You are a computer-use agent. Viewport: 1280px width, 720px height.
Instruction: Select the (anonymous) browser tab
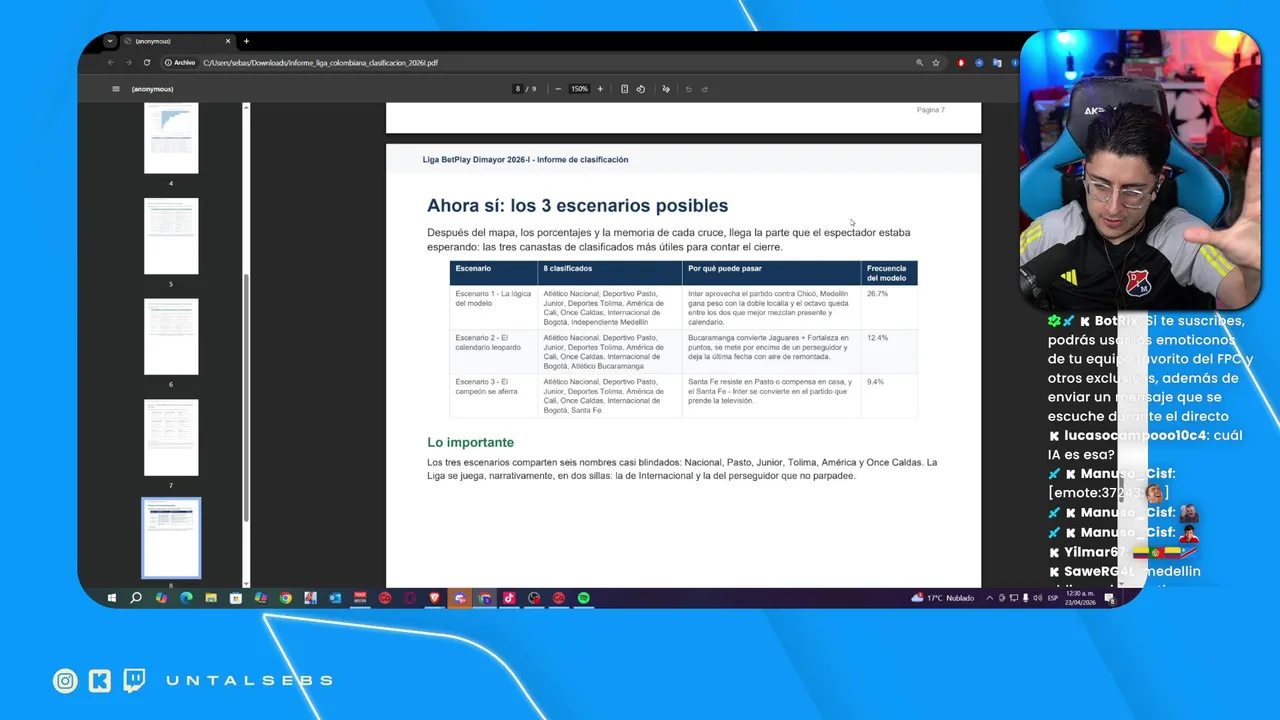point(176,41)
